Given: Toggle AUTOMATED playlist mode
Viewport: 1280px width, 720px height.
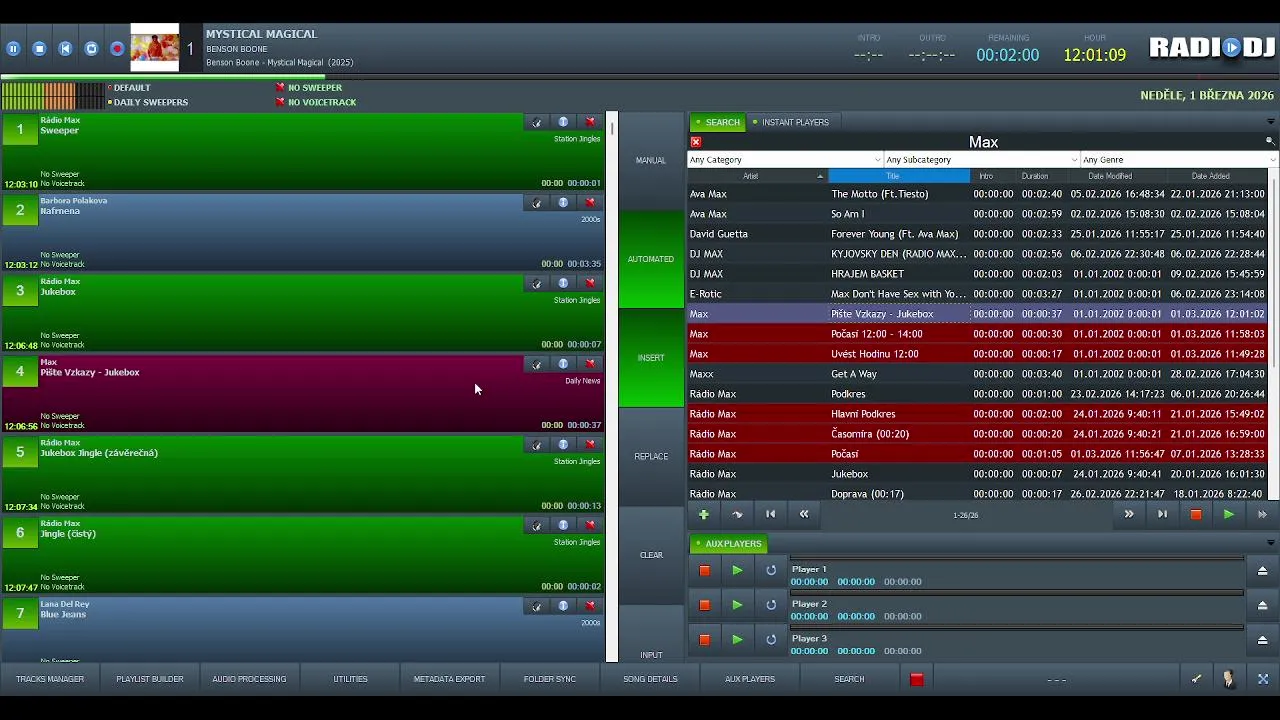Looking at the screenshot, I should point(651,259).
